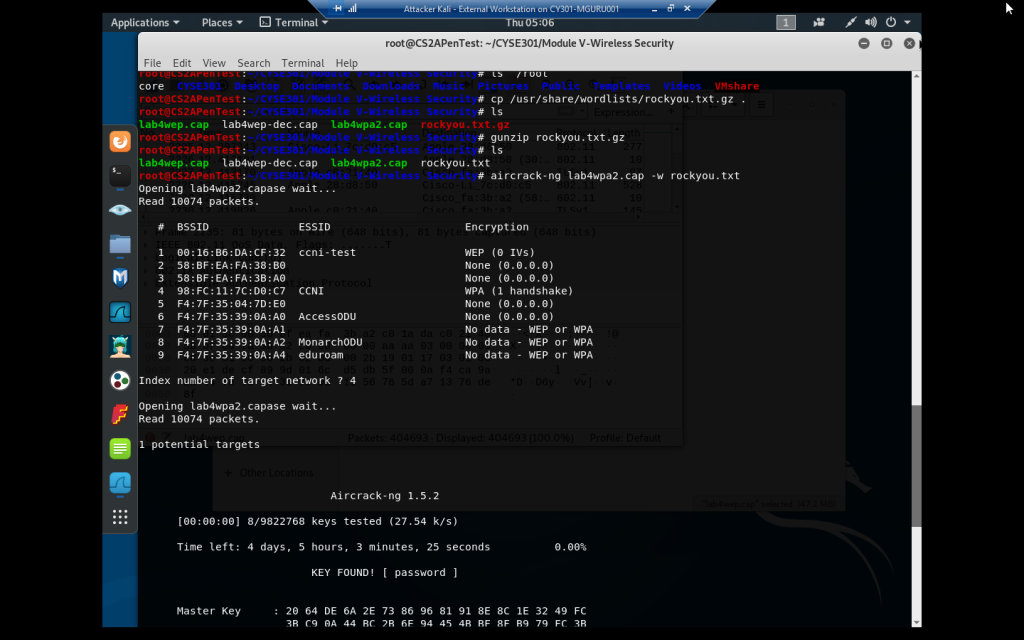Click the VMshare folder name
Screen dimensions: 1024x640
[x=736, y=86]
